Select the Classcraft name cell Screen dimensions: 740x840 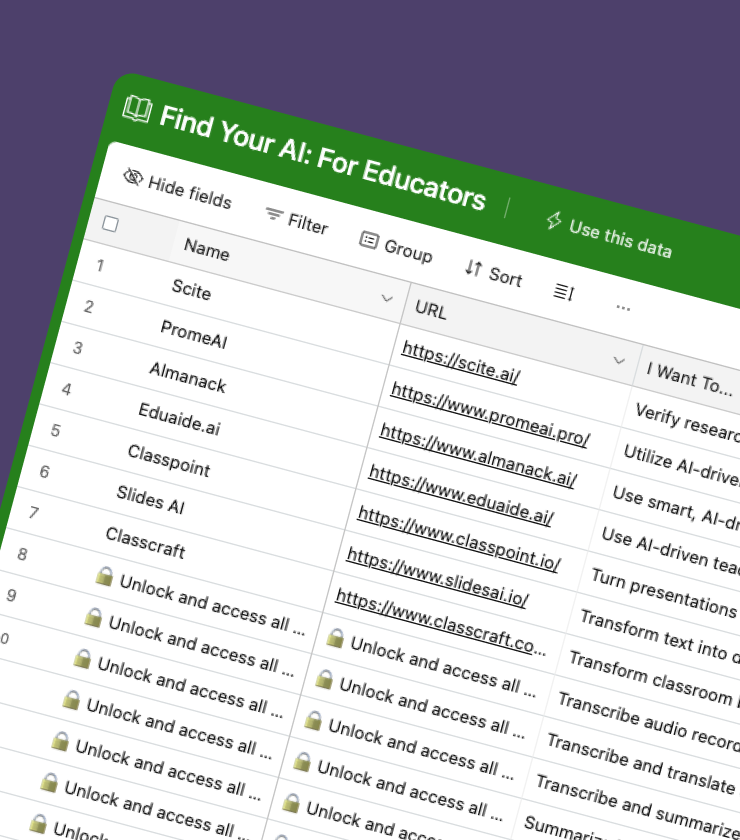click(x=145, y=543)
